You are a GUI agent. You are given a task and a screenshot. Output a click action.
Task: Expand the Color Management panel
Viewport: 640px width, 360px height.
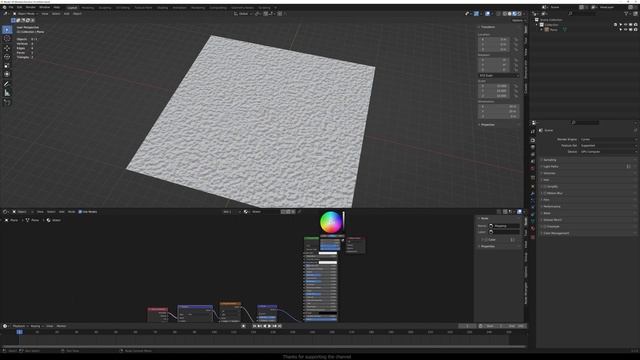coord(556,233)
